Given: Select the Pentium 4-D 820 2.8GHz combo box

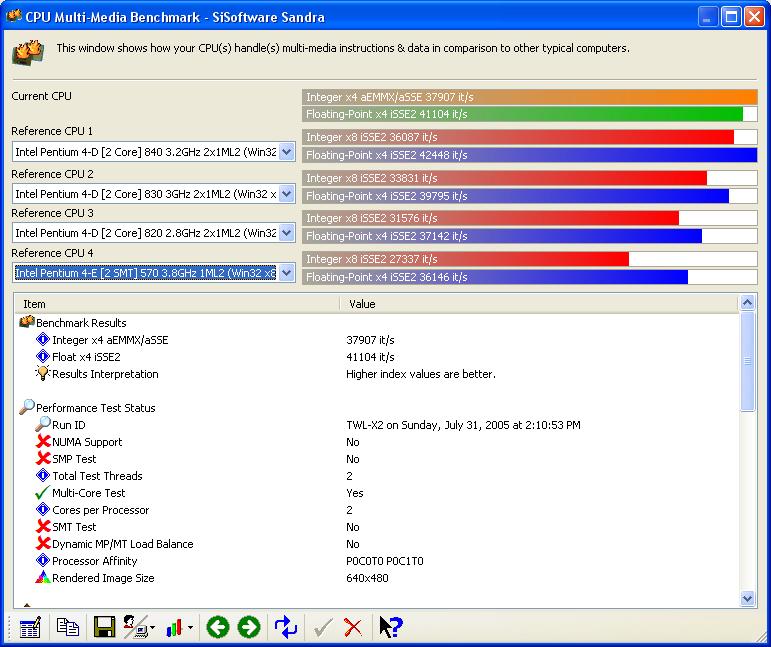Looking at the screenshot, I should 153,233.
